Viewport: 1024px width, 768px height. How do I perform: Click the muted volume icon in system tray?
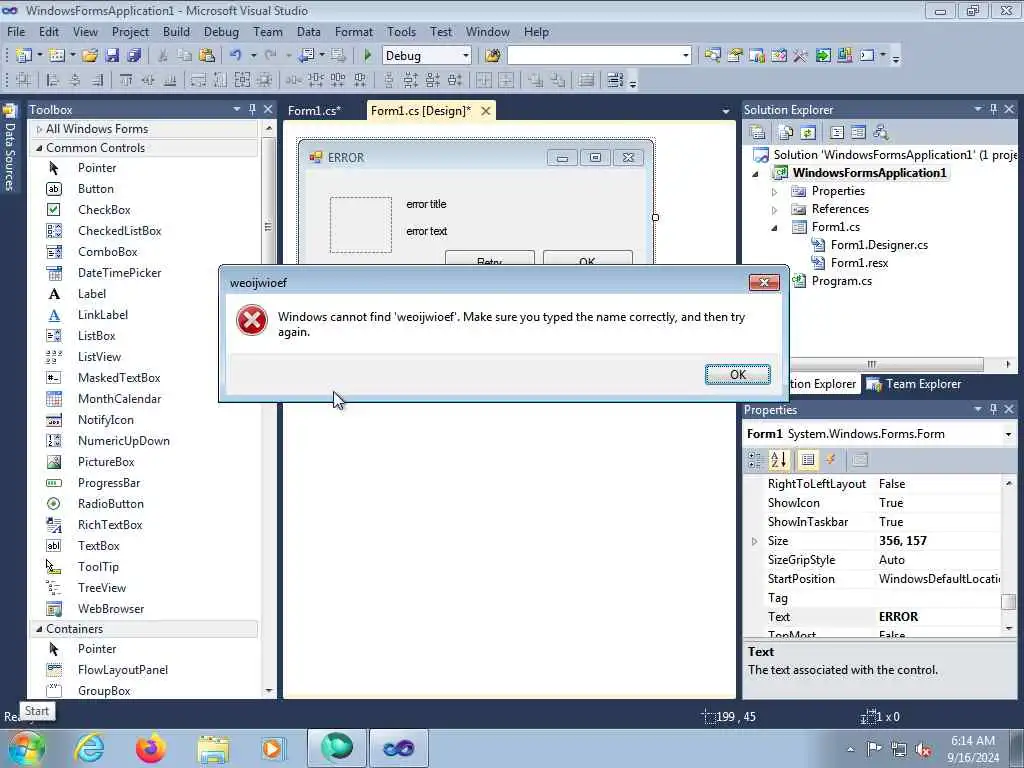coord(923,749)
